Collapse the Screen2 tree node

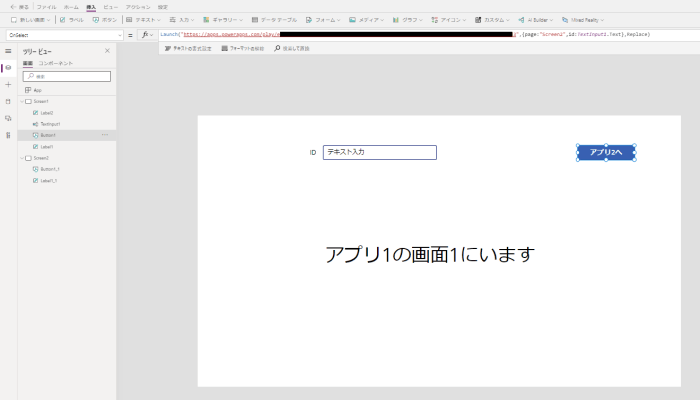coord(22,158)
